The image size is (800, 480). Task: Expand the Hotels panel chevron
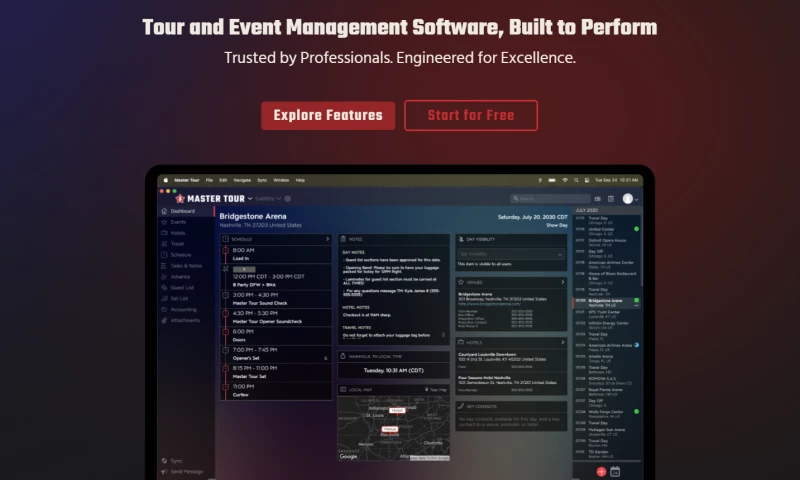pos(563,341)
